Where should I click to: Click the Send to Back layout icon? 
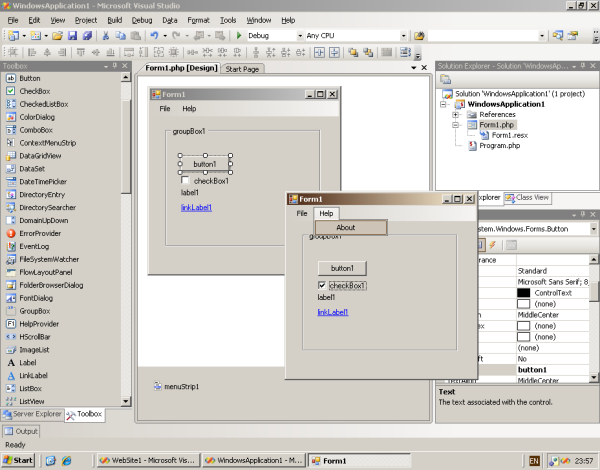[368, 52]
